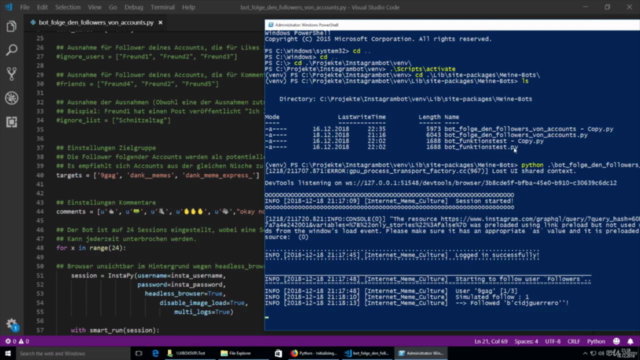This screenshot has height=360, width=640.
Task: Click the VS Code logo icon
Action: click(x=8, y=7)
